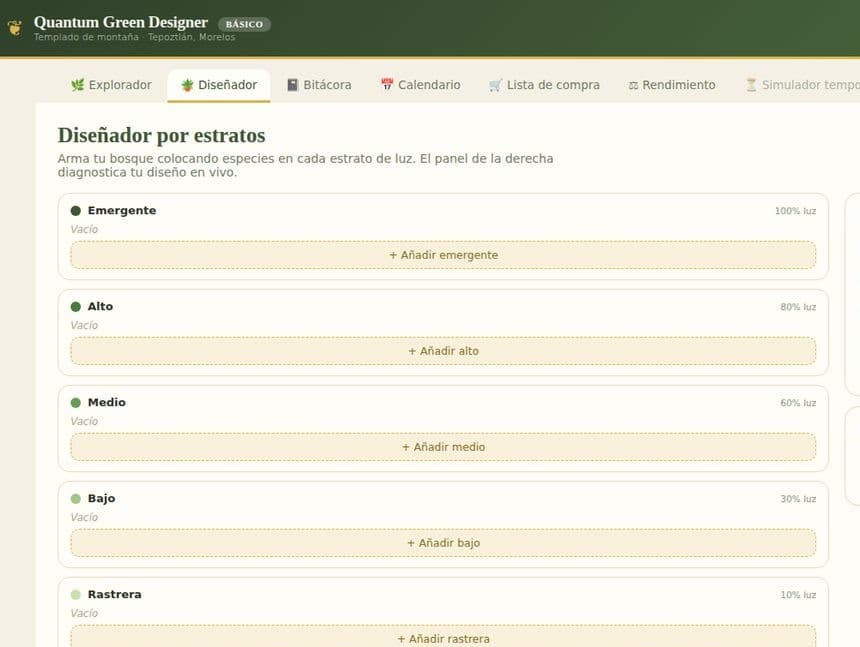Click the dark green Emergente stratum dot

click(76, 211)
